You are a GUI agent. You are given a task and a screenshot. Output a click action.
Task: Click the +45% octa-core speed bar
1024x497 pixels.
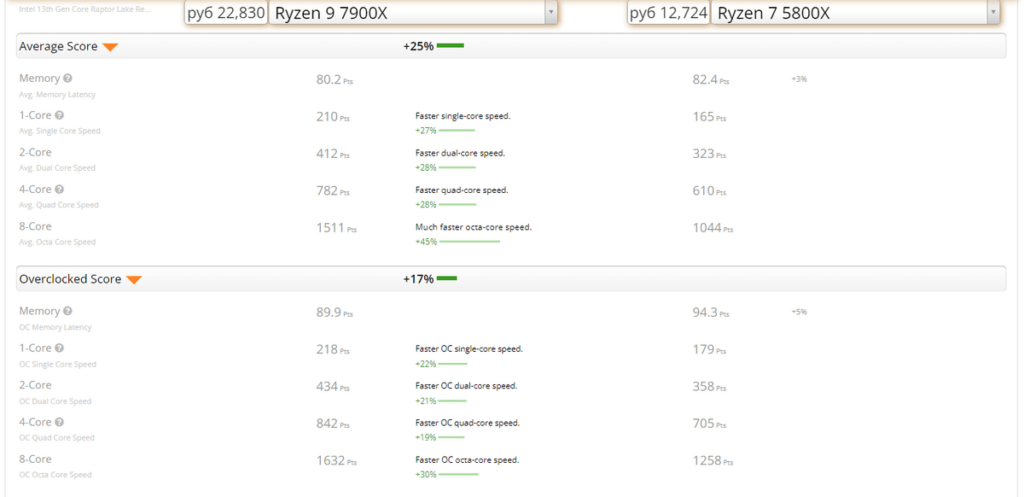(x=469, y=242)
